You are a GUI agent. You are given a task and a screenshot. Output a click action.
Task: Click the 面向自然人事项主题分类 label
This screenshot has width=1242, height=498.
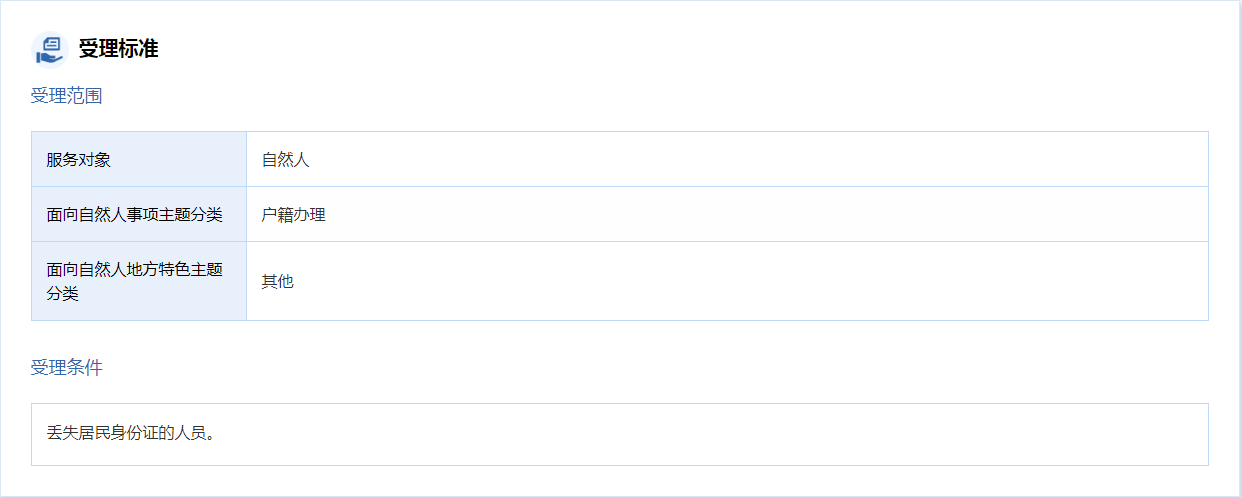(134, 214)
